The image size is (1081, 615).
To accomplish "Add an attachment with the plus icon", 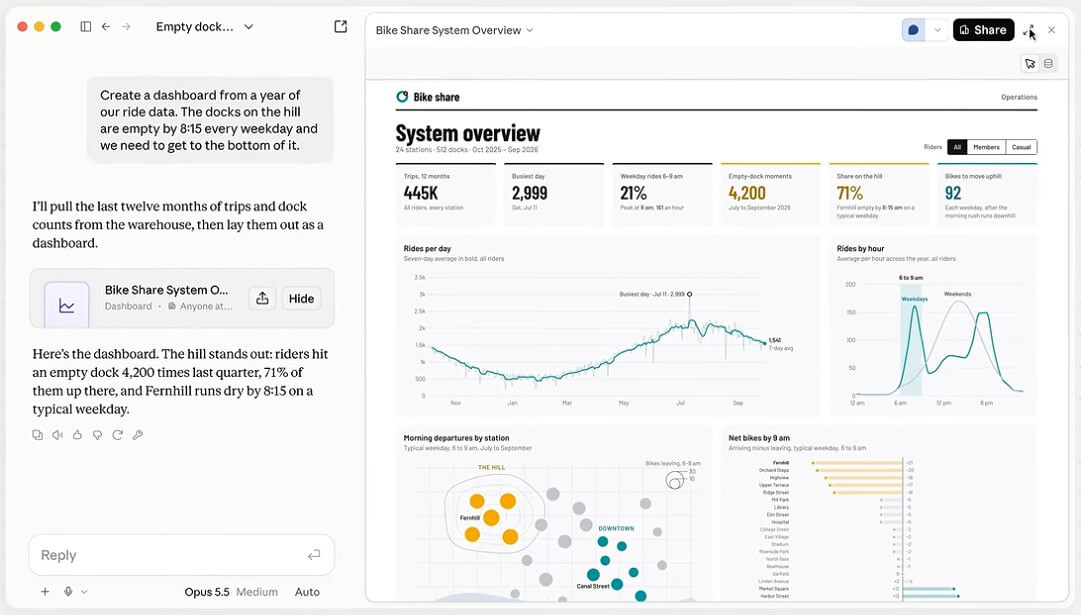I will (45, 592).
